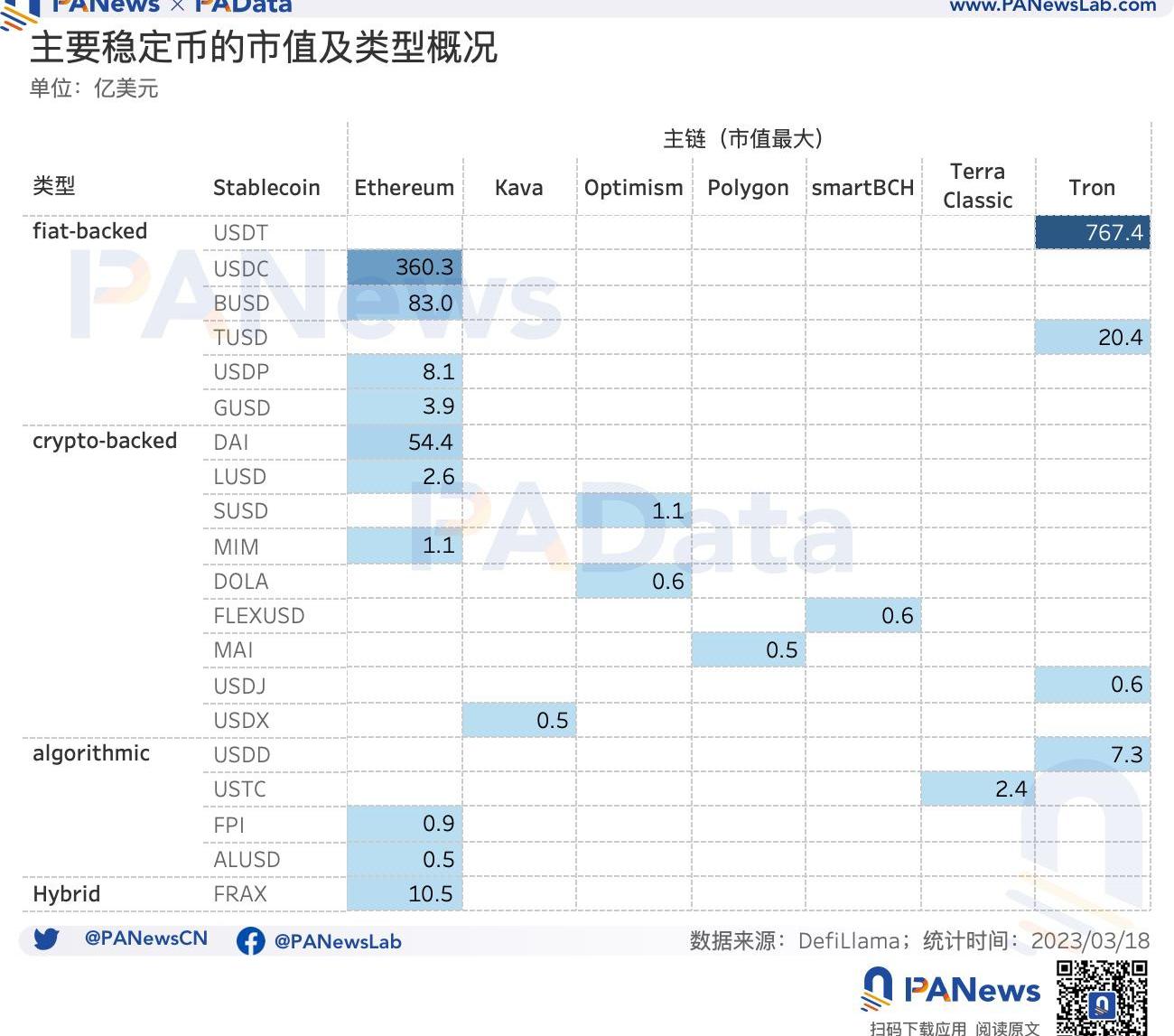The height and width of the screenshot is (1036, 1174).
Task: Click the 扫码下载应用 text
Action: pyautogui.click(x=918, y=1028)
